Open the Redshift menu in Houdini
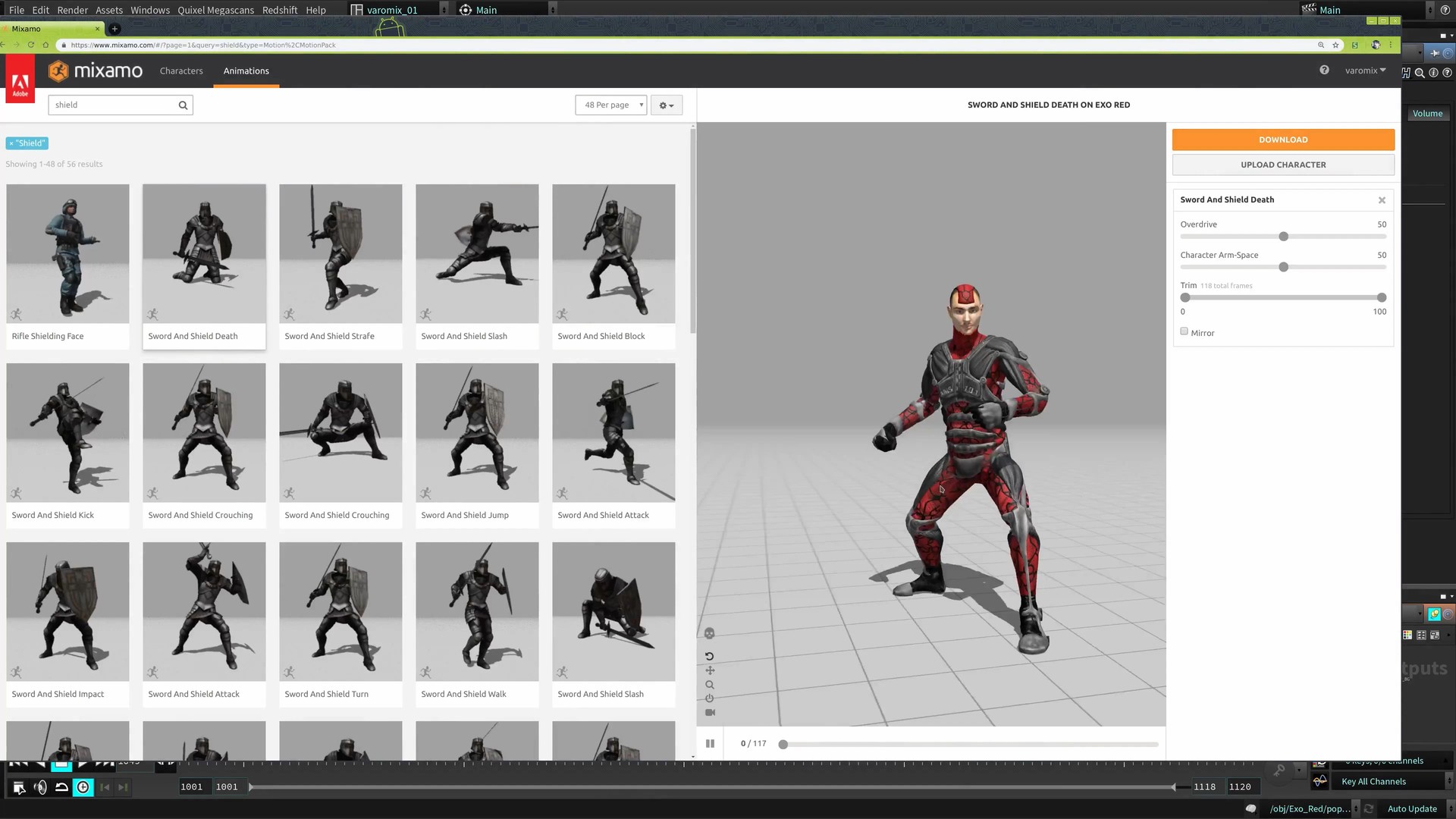 279,10
